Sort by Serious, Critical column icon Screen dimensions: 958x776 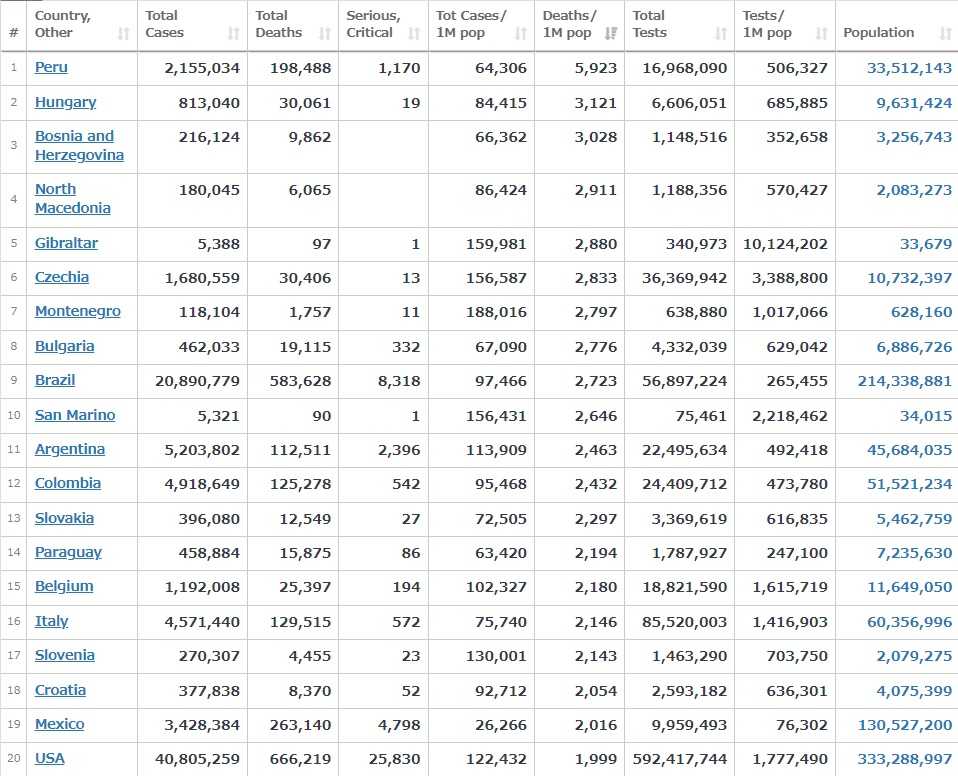coord(414,34)
